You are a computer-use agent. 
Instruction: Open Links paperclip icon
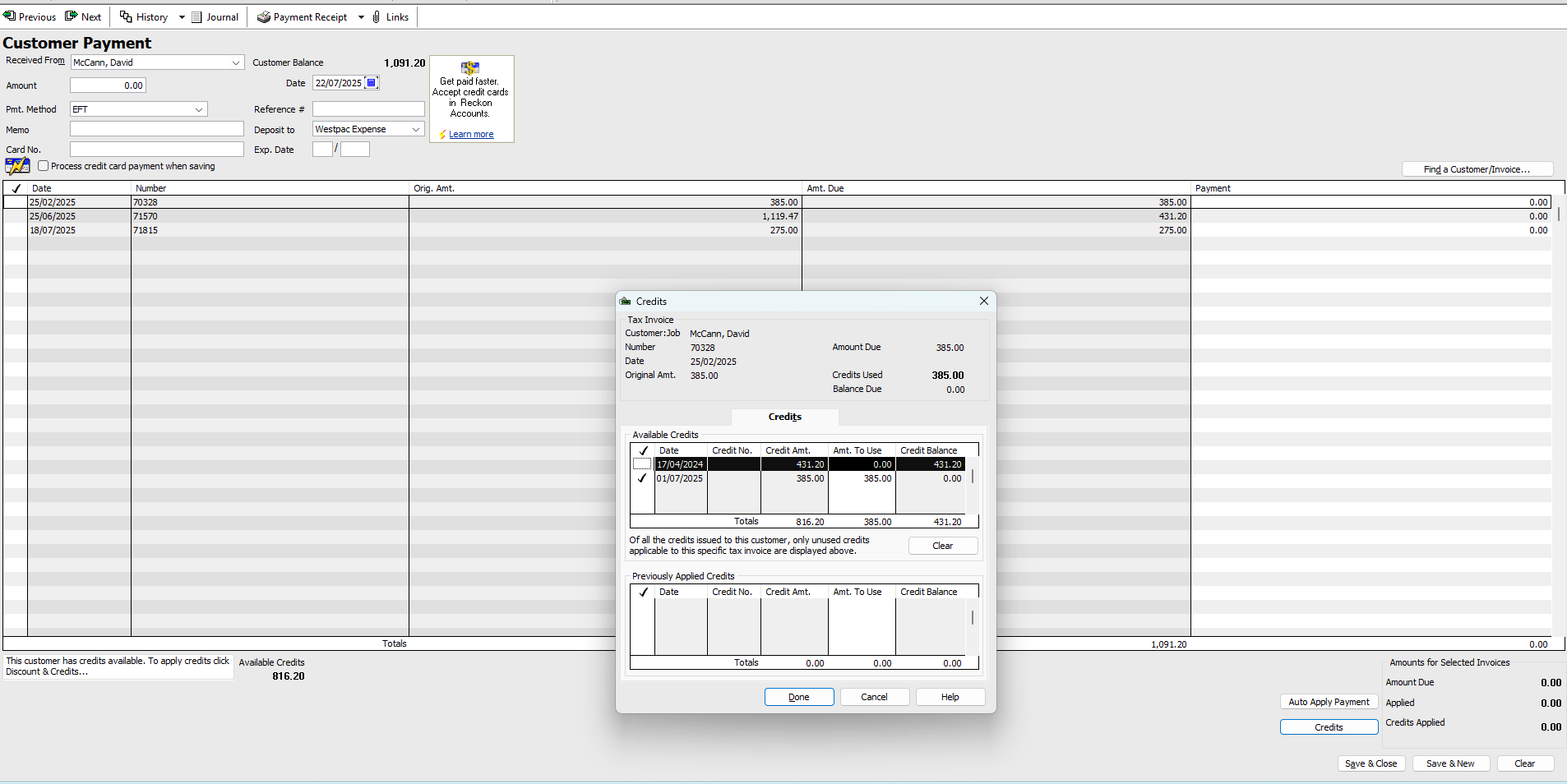tap(376, 16)
